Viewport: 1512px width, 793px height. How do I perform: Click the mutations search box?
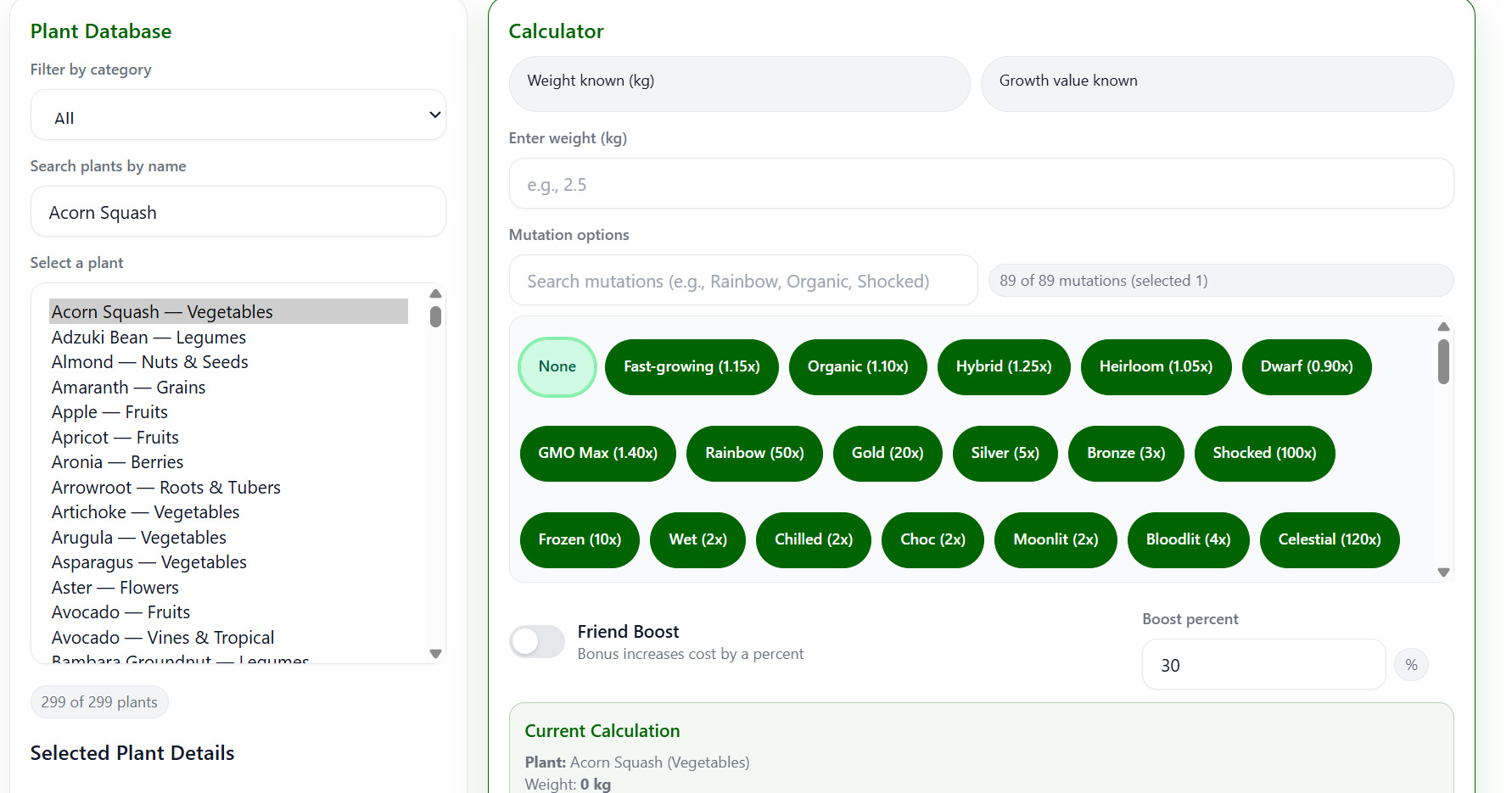coord(742,280)
